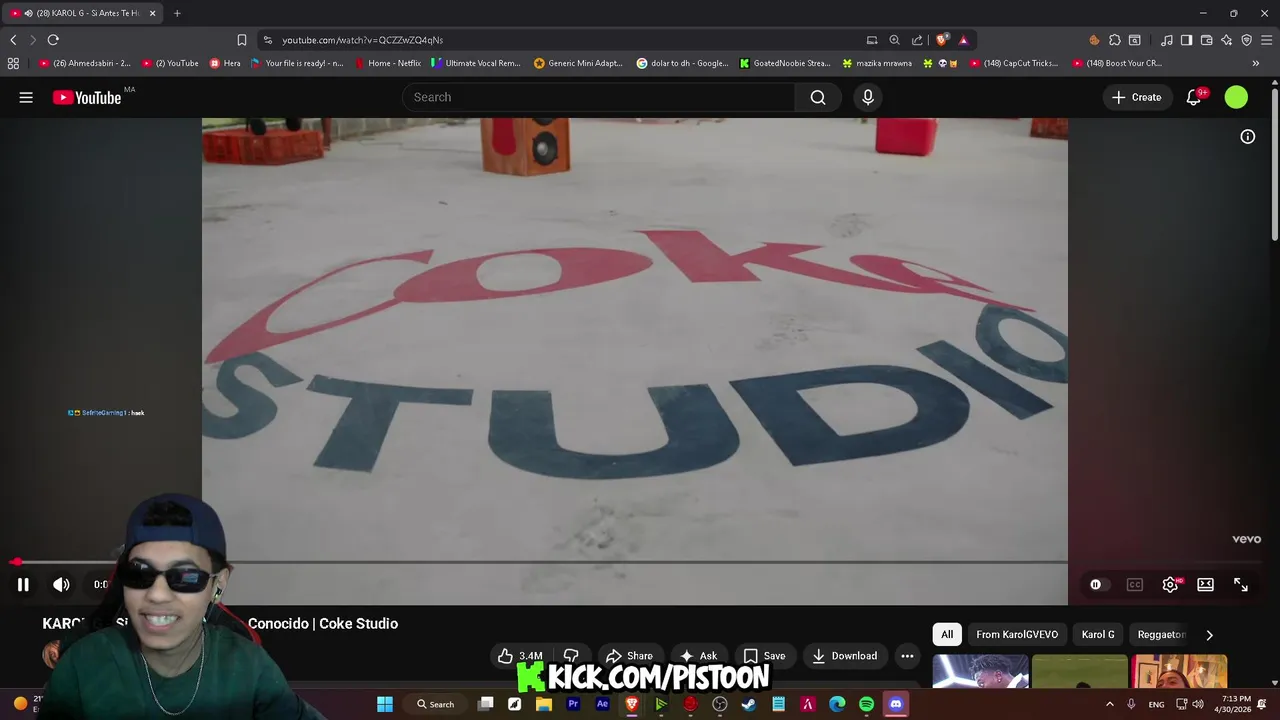Bookmark this page icon
The image size is (1280, 720).
(x=241, y=40)
